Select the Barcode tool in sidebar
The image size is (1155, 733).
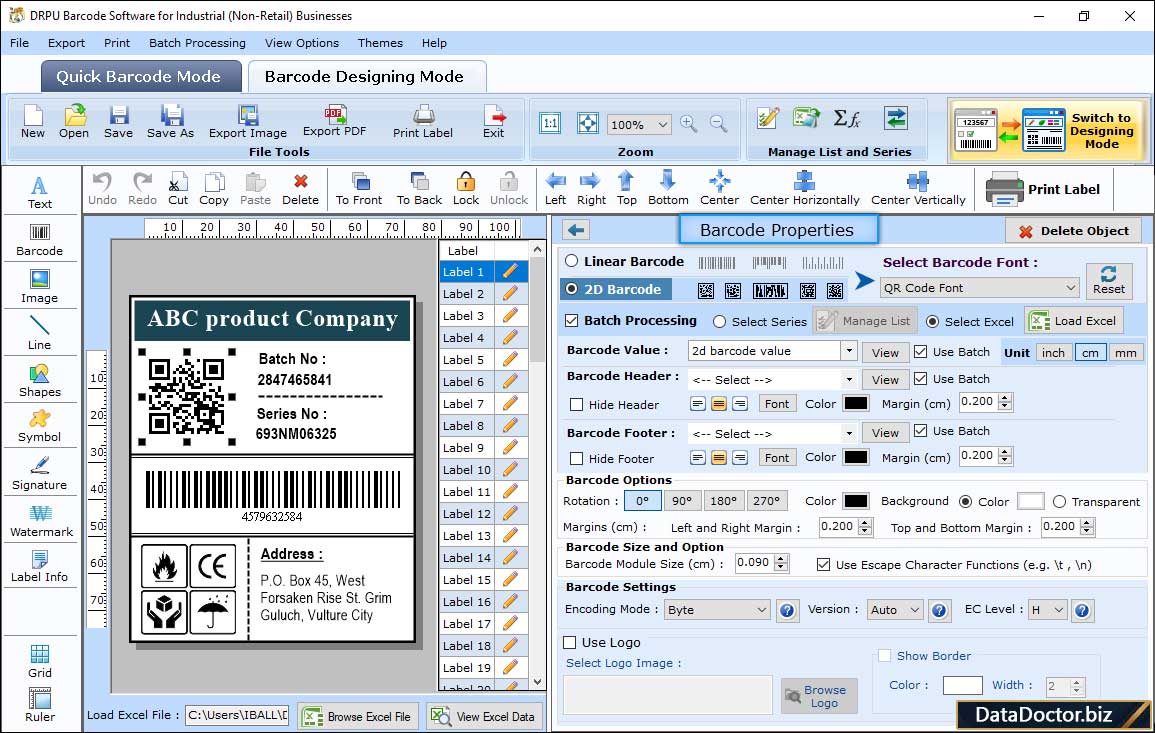pos(40,240)
